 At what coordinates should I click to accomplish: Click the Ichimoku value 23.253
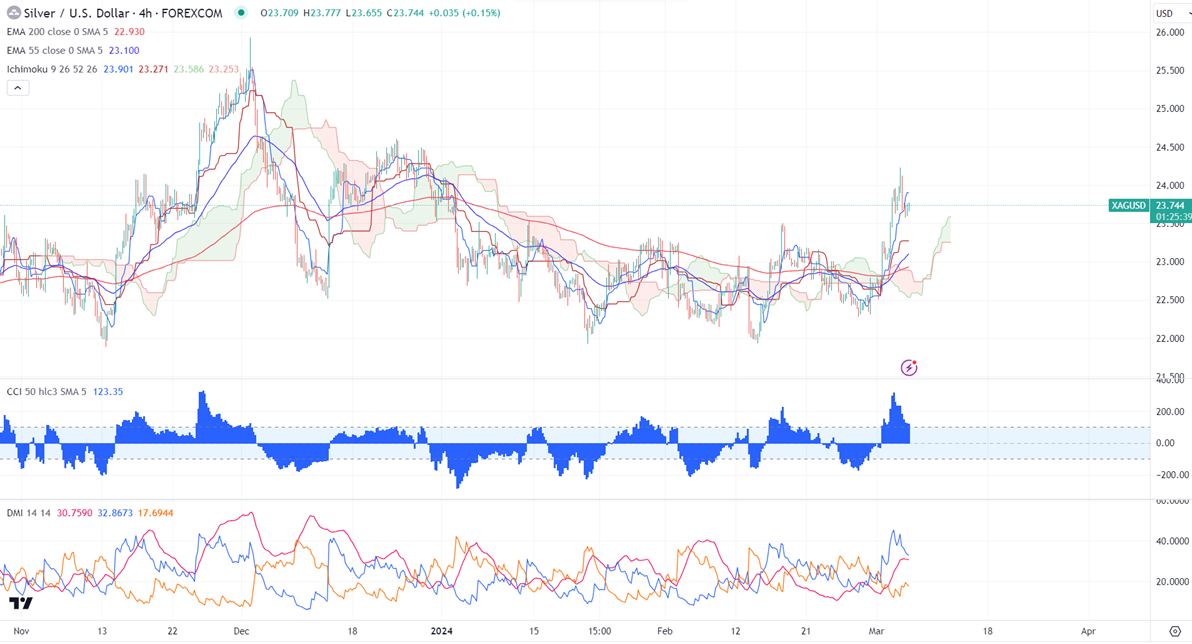[x=224, y=69]
